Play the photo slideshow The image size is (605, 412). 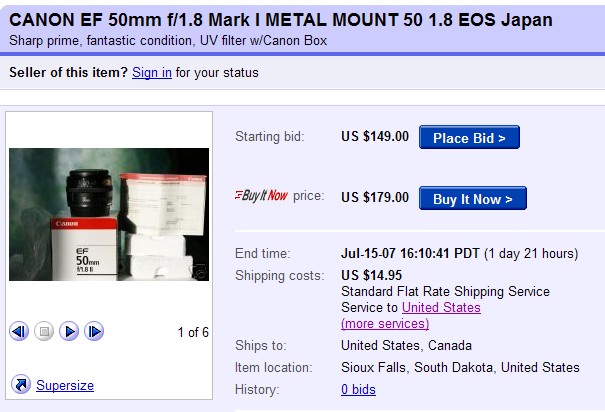(69, 332)
